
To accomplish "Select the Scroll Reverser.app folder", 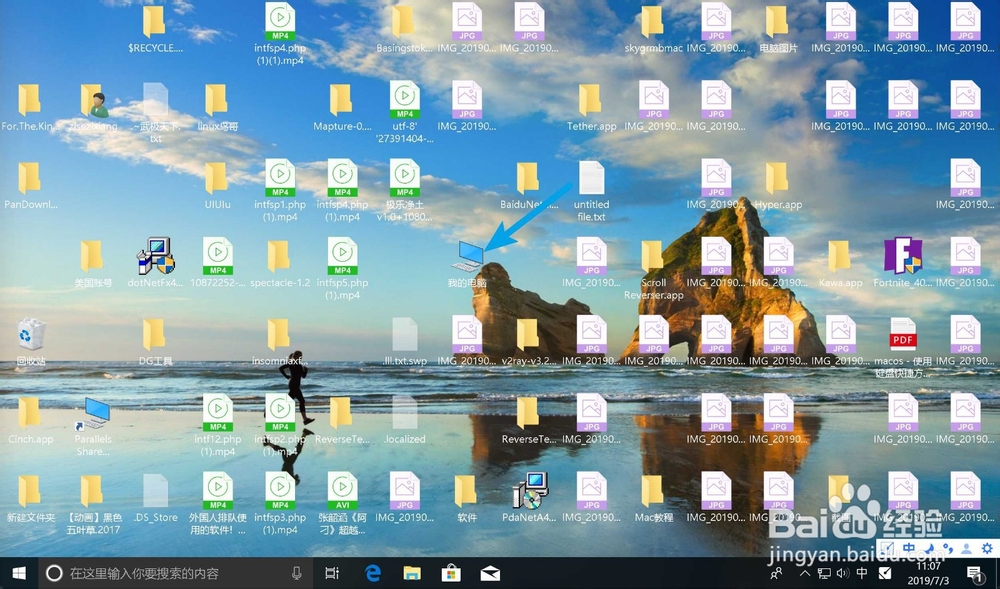I will (654, 270).
